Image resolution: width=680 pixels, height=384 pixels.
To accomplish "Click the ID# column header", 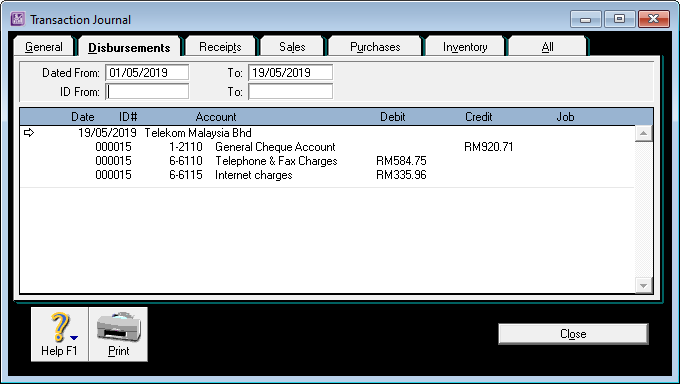I will (128, 117).
